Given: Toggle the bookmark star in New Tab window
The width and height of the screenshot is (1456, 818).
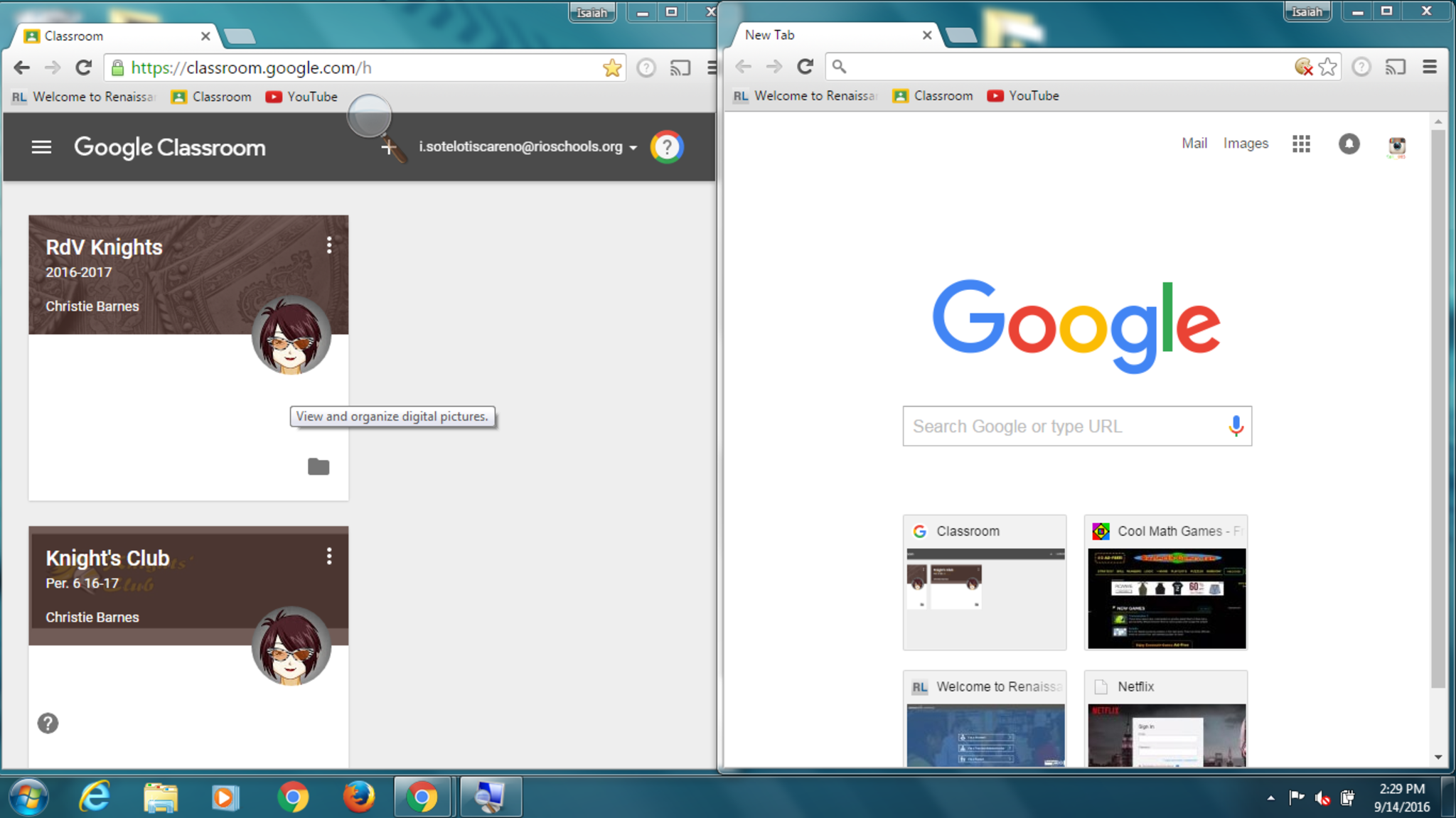Looking at the screenshot, I should [1327, 67].
